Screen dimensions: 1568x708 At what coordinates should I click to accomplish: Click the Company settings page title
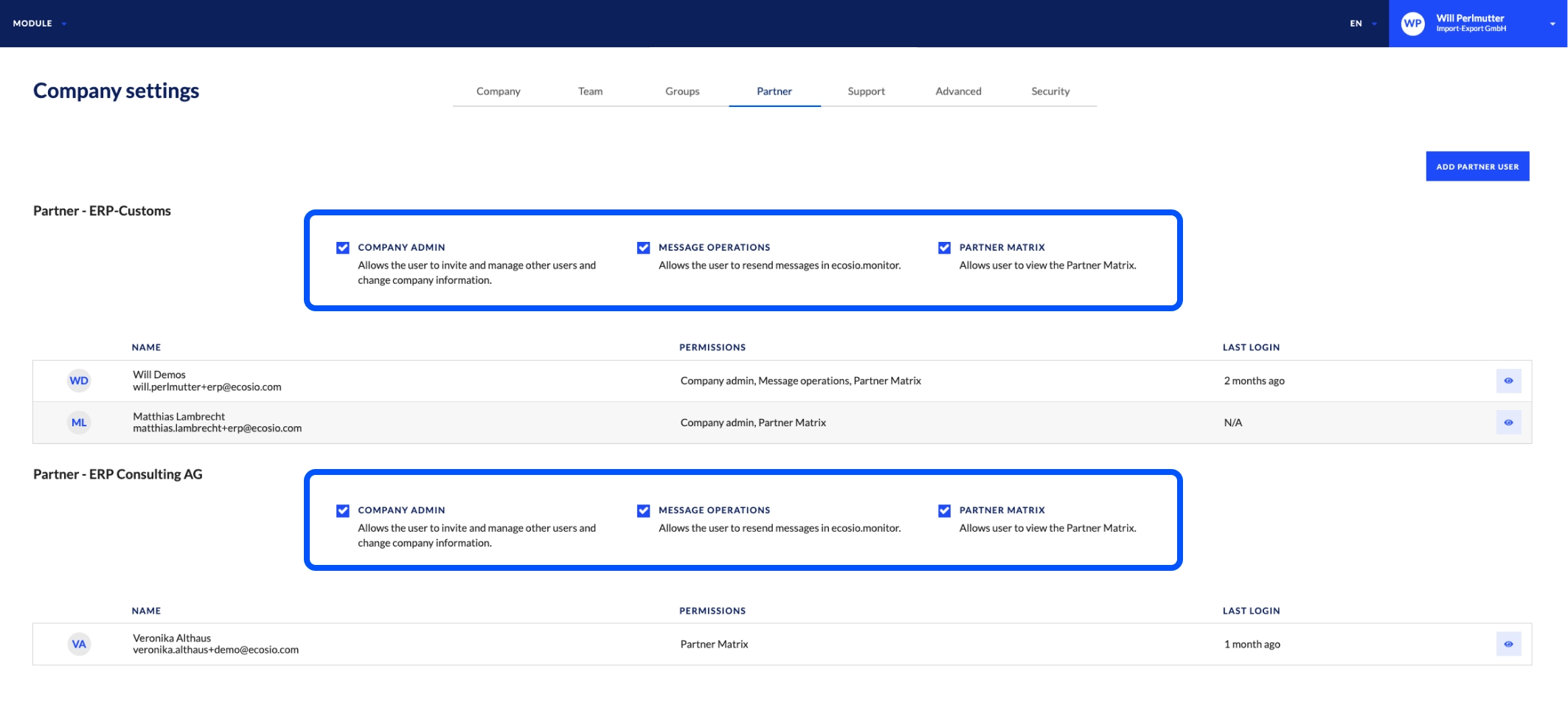[x=117, y=91]
